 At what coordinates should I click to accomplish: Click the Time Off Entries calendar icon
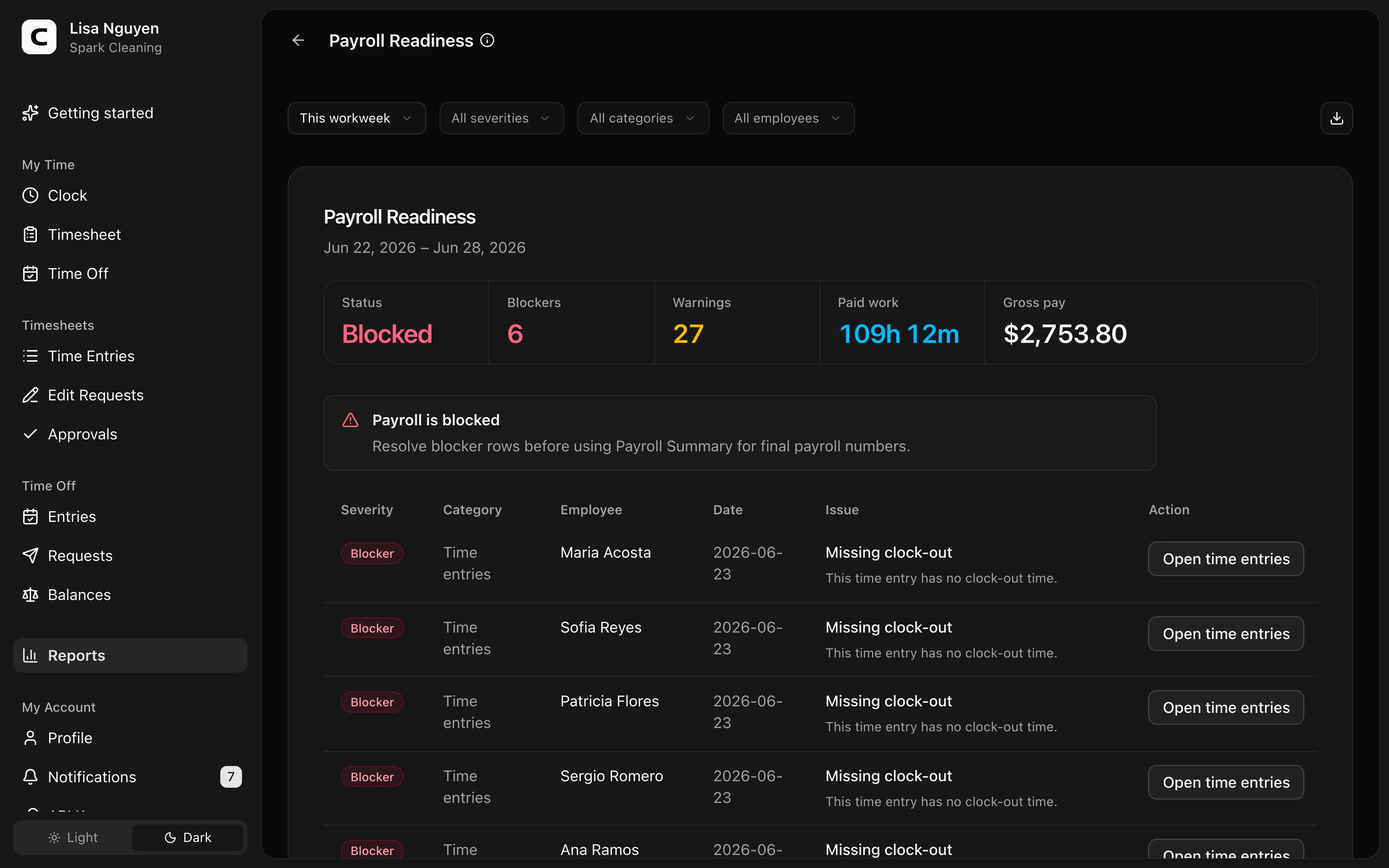(30, 517)
